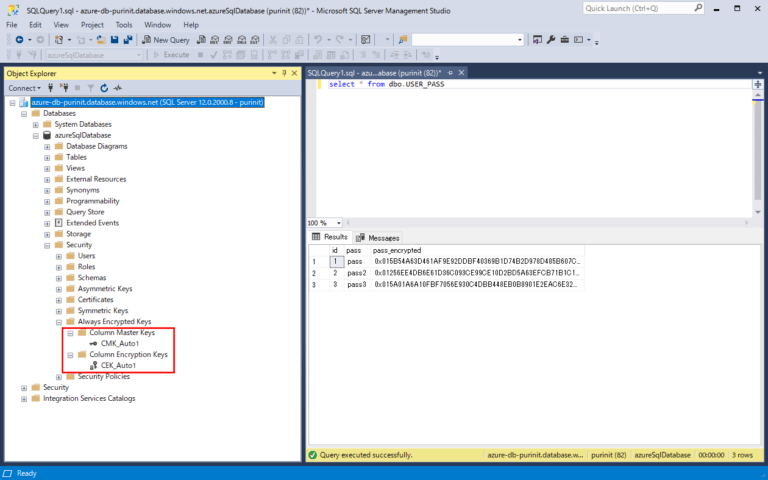Image resolution: width=768 pixels, height=480 pixels.
Task: Collapse the Column Master Keys node
Action: (71, 333)
